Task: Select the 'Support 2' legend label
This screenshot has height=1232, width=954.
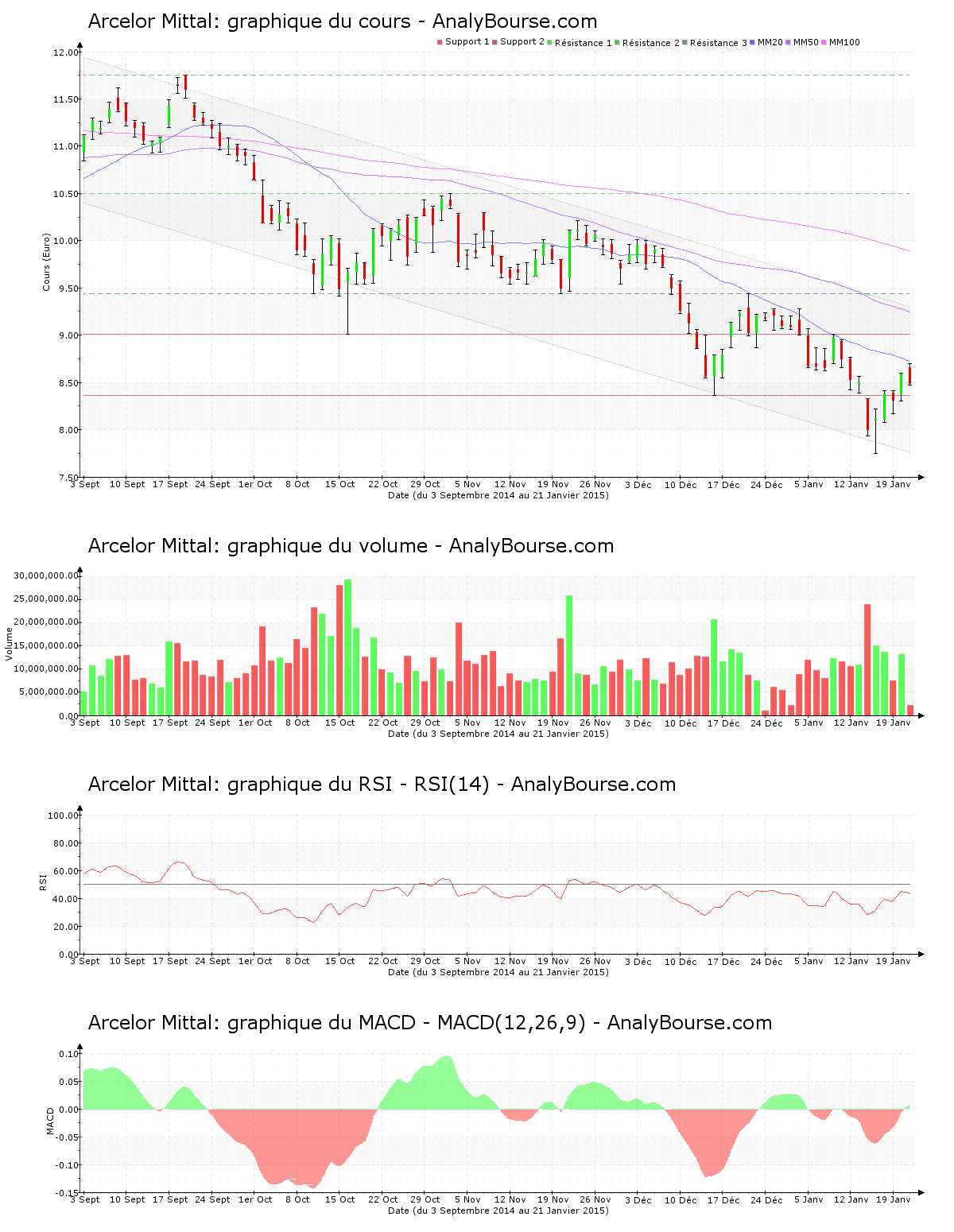Action: (522, 42)
